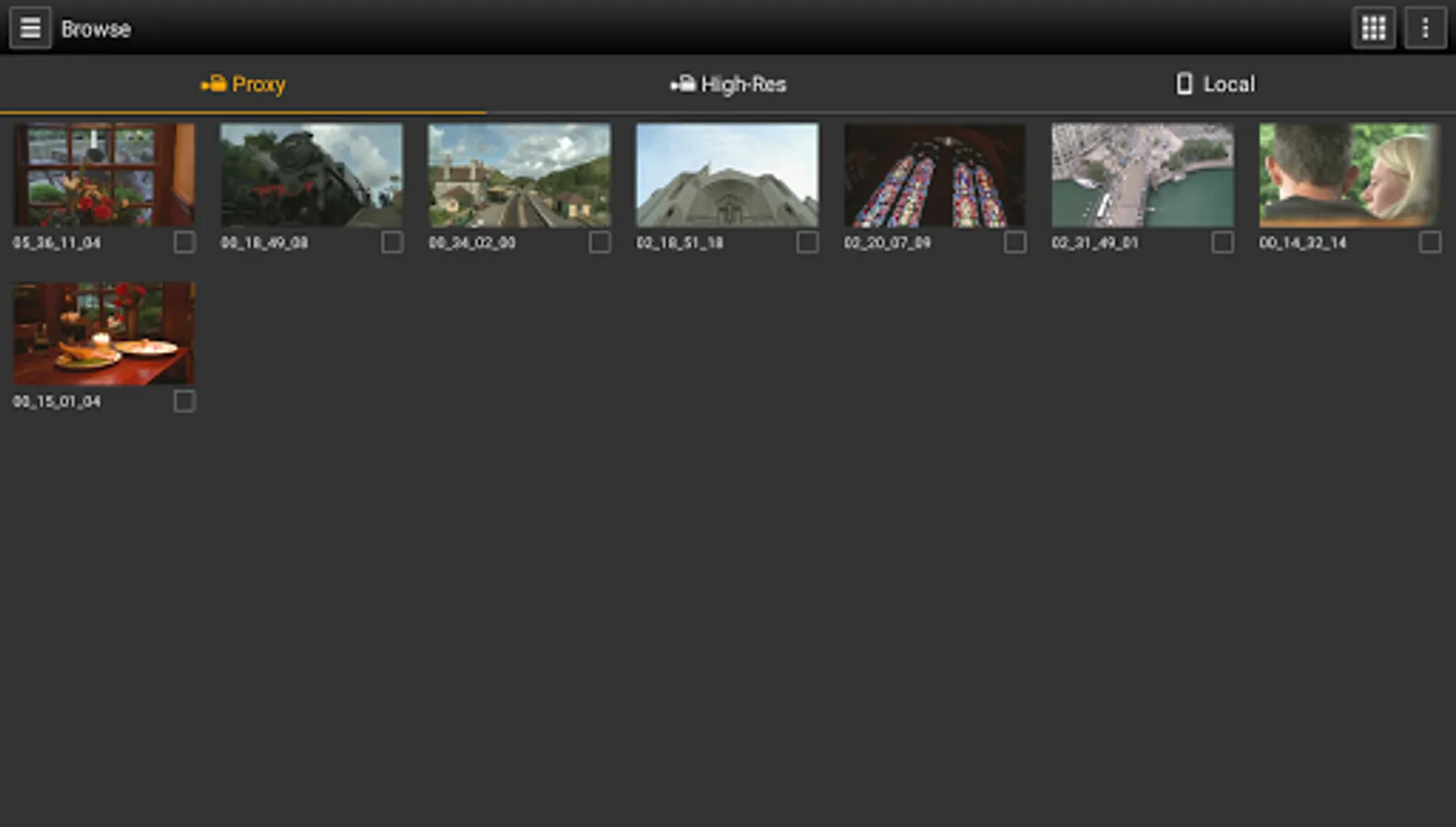
Task: Mark checkbox for clip 00_14_32_14
Action: tap(1429, 242)
